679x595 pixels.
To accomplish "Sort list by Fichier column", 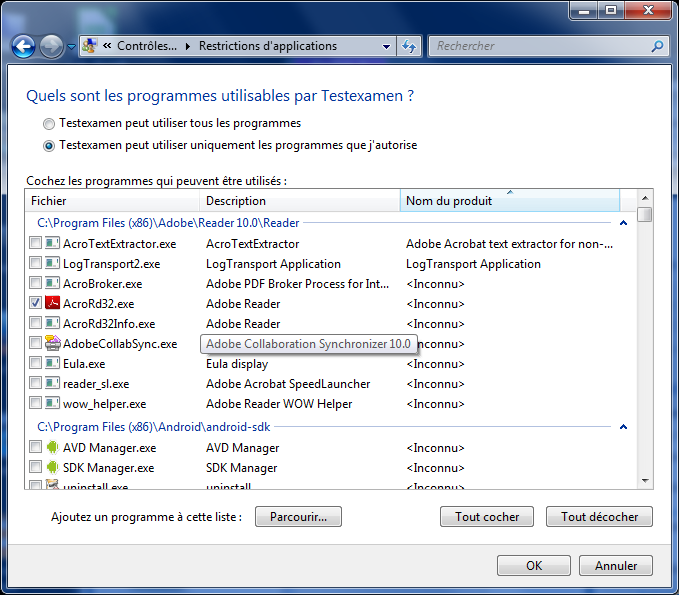I will point(113,200).
